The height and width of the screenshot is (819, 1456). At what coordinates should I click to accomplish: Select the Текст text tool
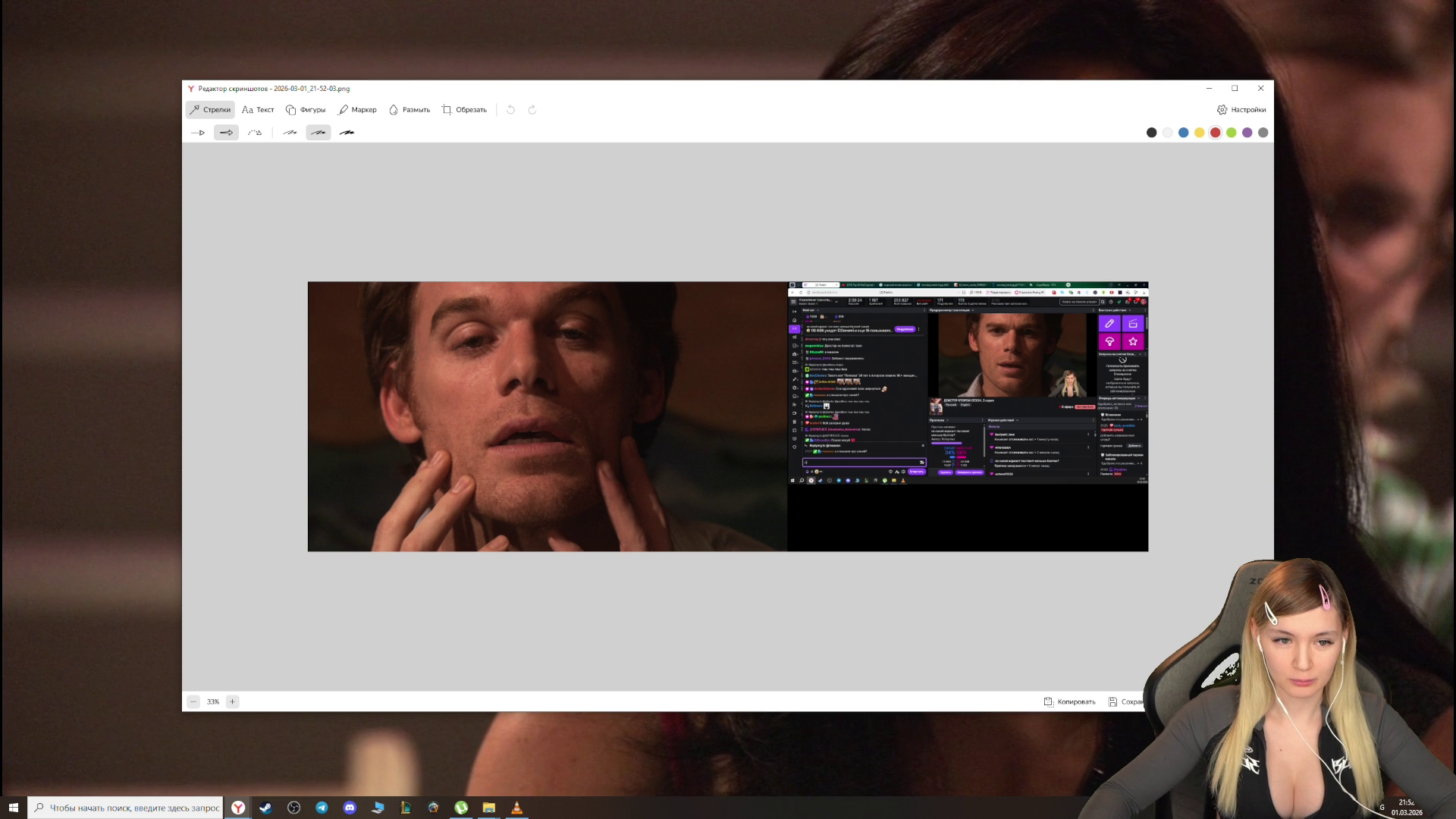[258, 110]
